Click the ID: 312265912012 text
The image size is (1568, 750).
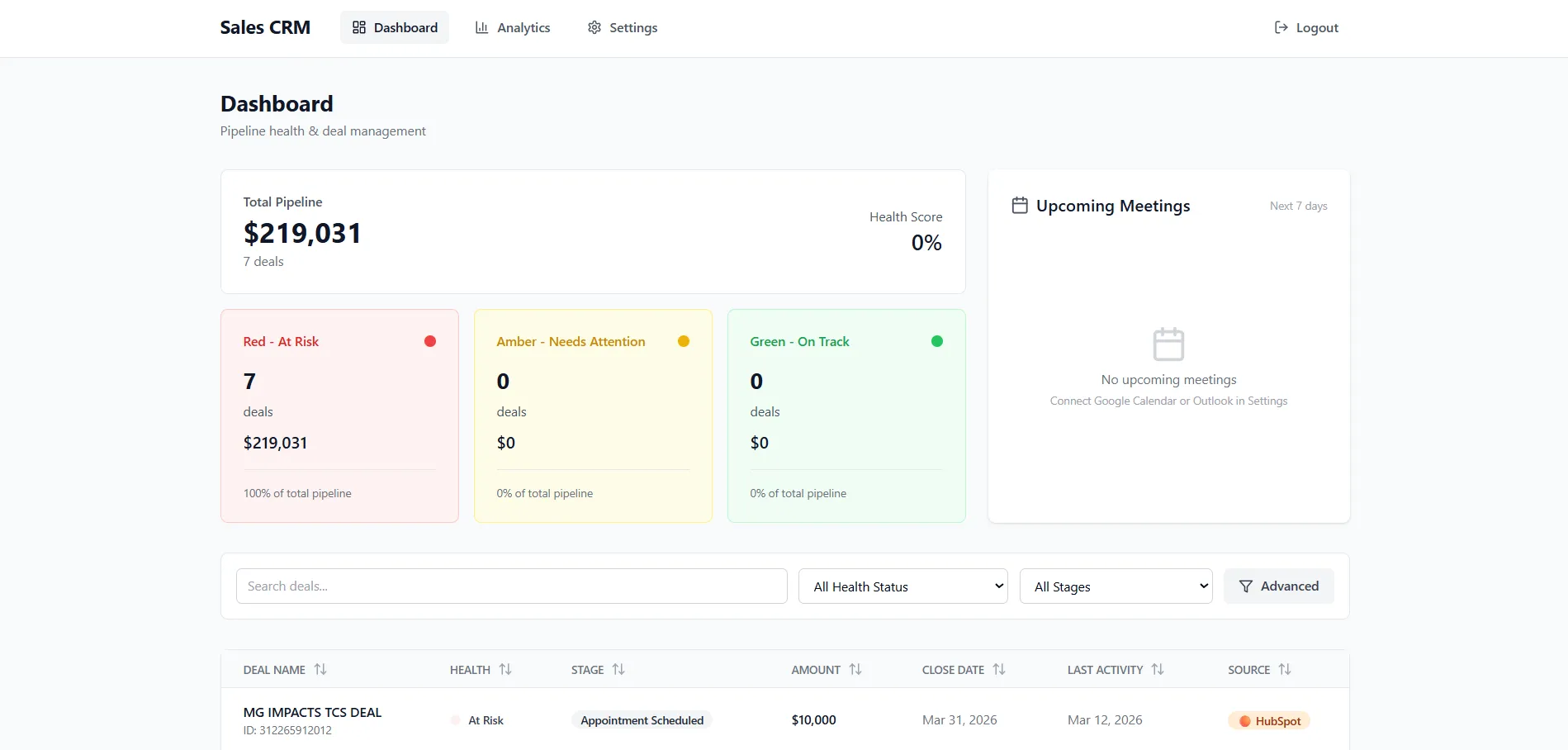click(287, 730)
